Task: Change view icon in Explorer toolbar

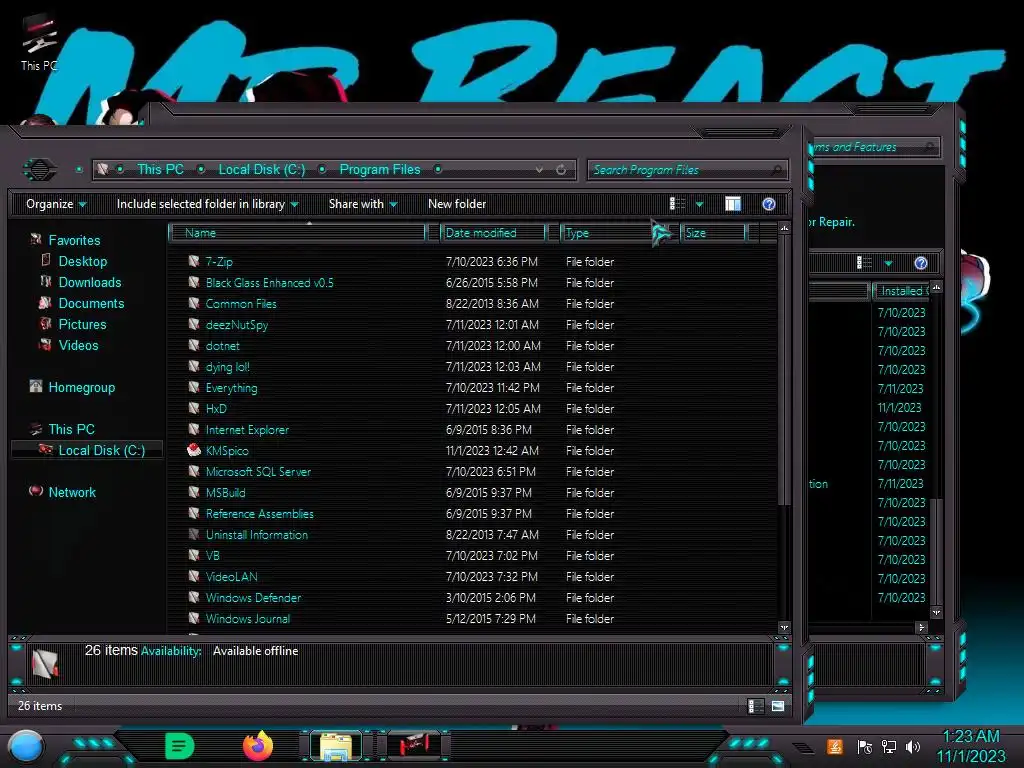Action: point(677,204)
